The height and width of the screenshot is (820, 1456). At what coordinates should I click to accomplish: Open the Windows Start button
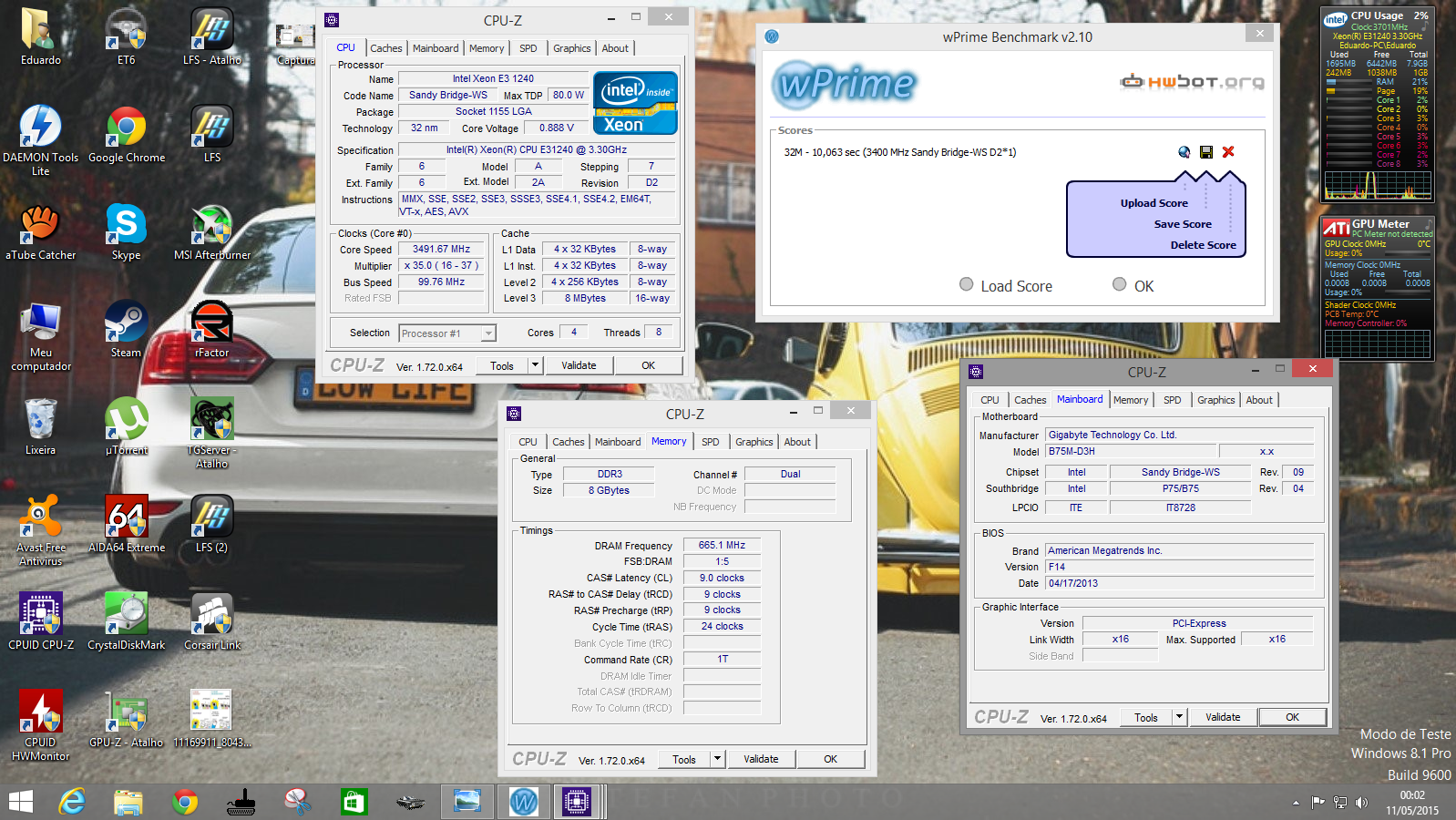20,802
